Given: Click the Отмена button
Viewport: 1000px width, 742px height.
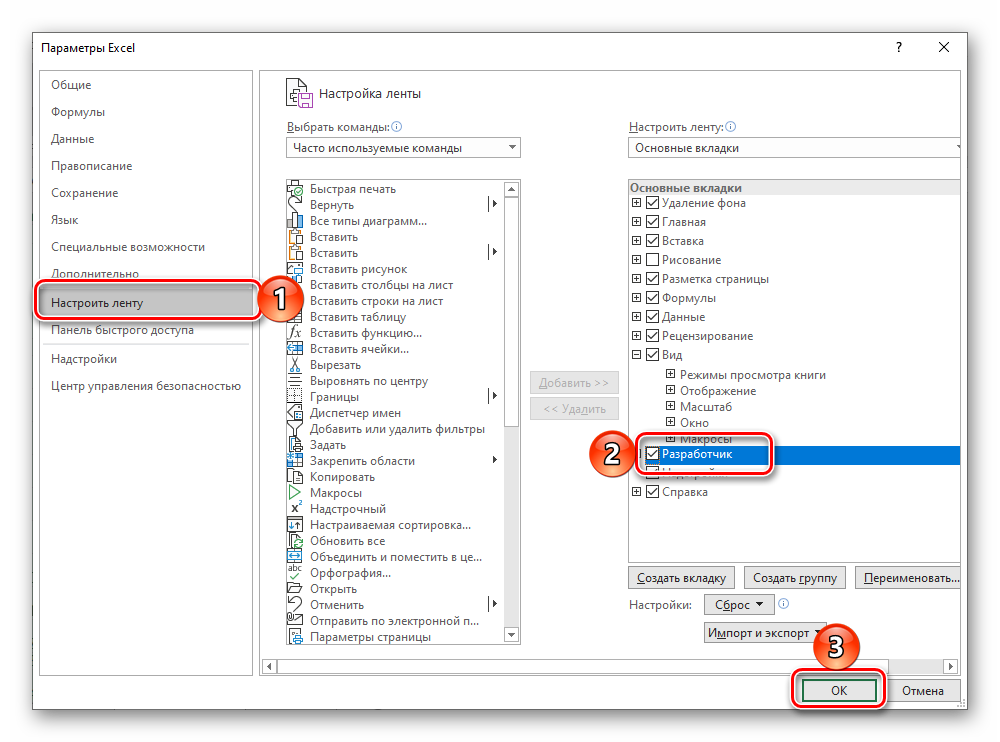Looking at the screenshot, I should click(x=922, y=690).
